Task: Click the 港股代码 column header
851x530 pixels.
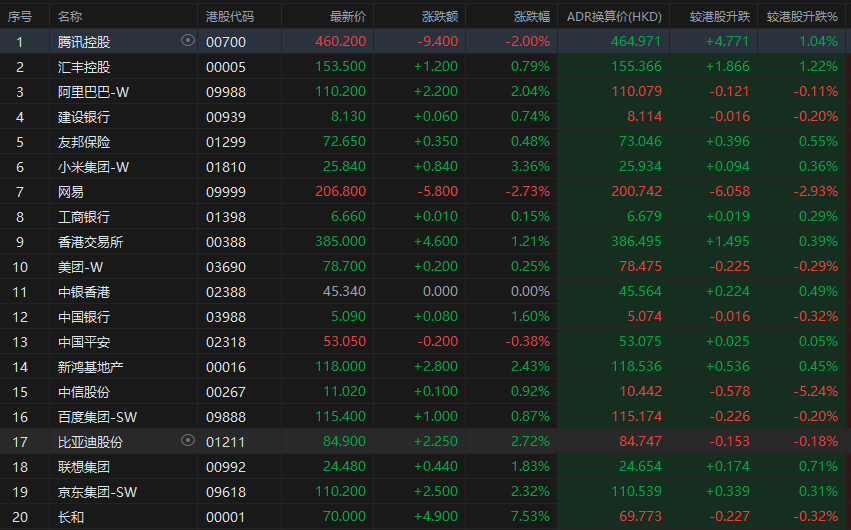Action: tap(230, 17)
